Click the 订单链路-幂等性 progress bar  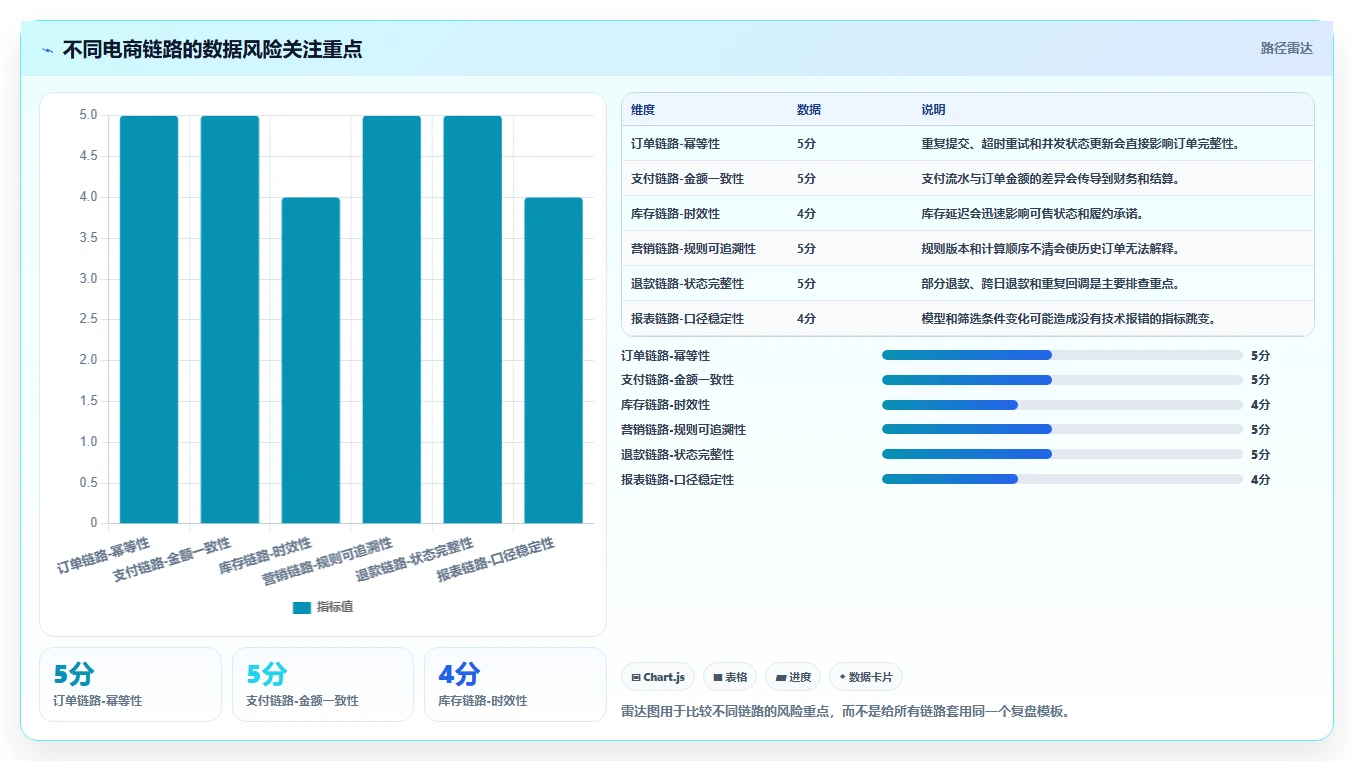[1062, 355]
